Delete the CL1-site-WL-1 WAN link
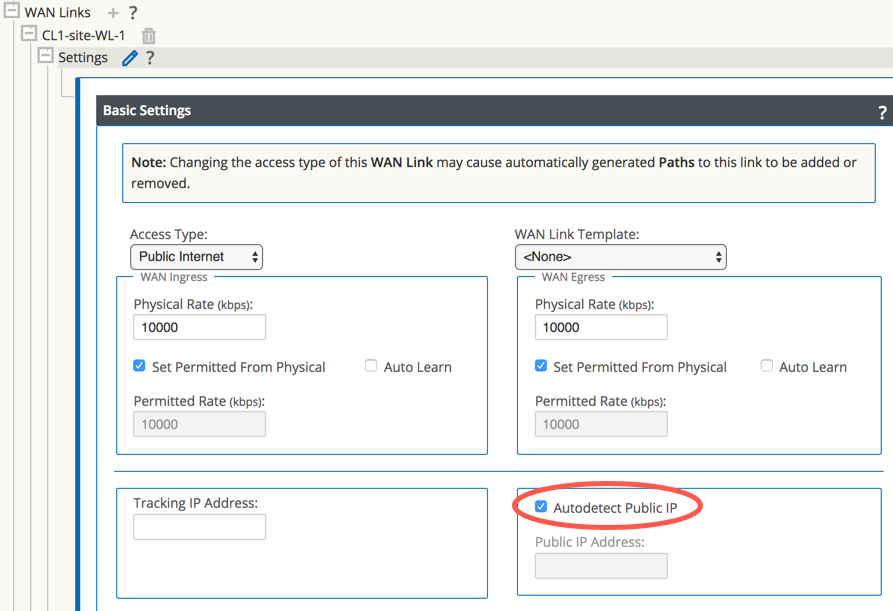Viewport: 893px width, 611px height. 149,36
